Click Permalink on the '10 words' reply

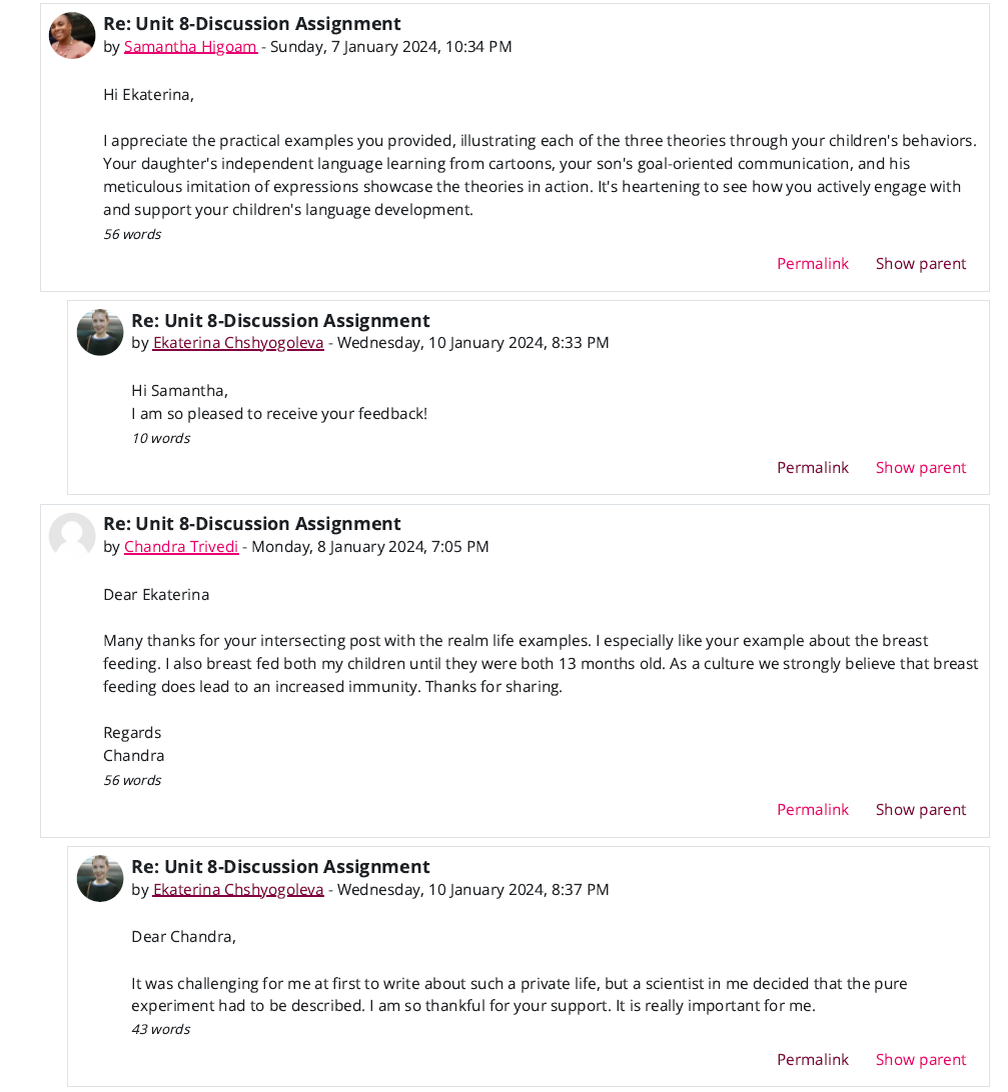[x=812, y=468]
